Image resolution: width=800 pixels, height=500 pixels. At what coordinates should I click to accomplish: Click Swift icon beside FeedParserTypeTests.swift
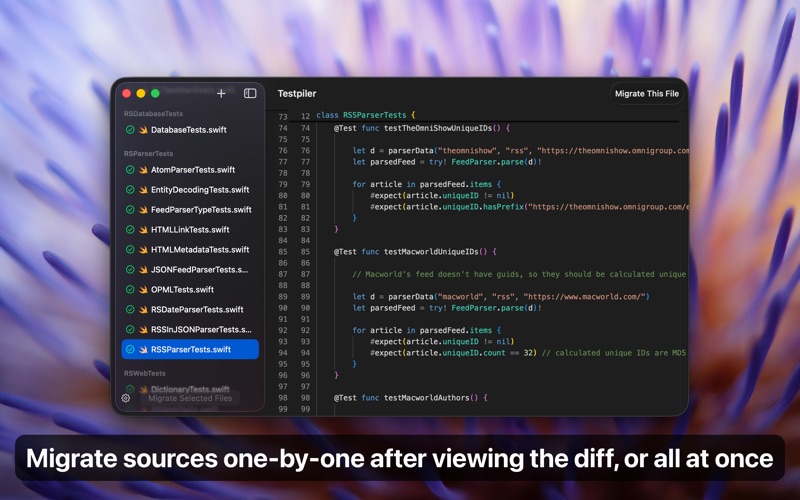coord(143,209)
